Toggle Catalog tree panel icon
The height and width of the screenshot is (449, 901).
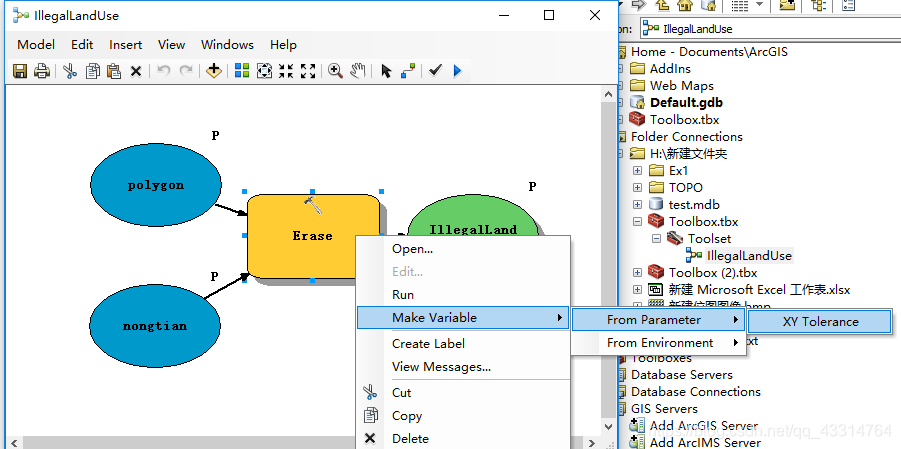pos(818,5)
